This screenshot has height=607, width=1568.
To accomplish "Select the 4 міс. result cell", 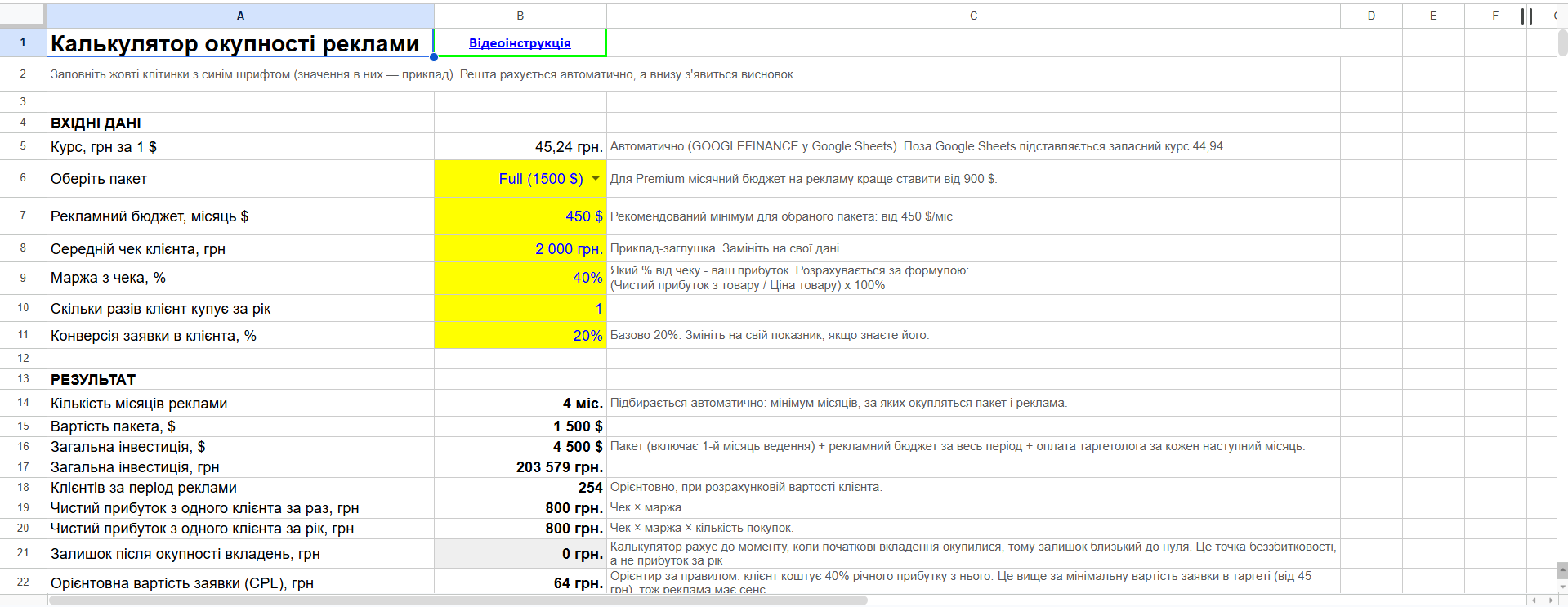I will pos(520,404).
